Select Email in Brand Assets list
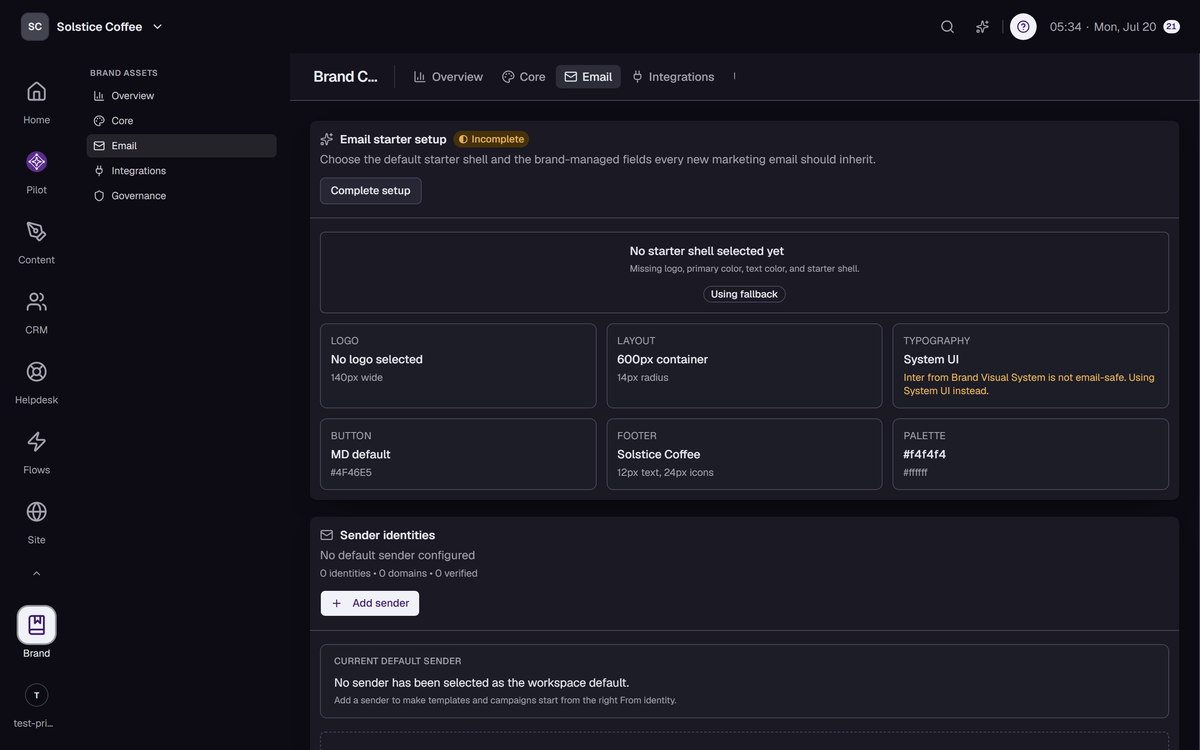 tap(181, 146)
